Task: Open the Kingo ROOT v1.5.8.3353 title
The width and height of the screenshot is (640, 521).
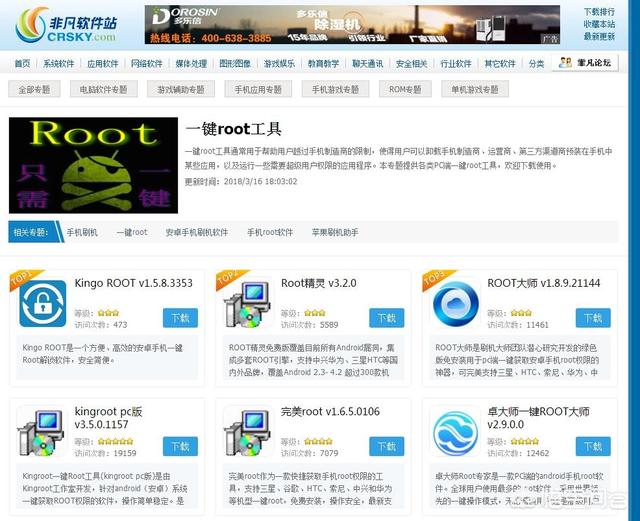Action: click(133, 283)
